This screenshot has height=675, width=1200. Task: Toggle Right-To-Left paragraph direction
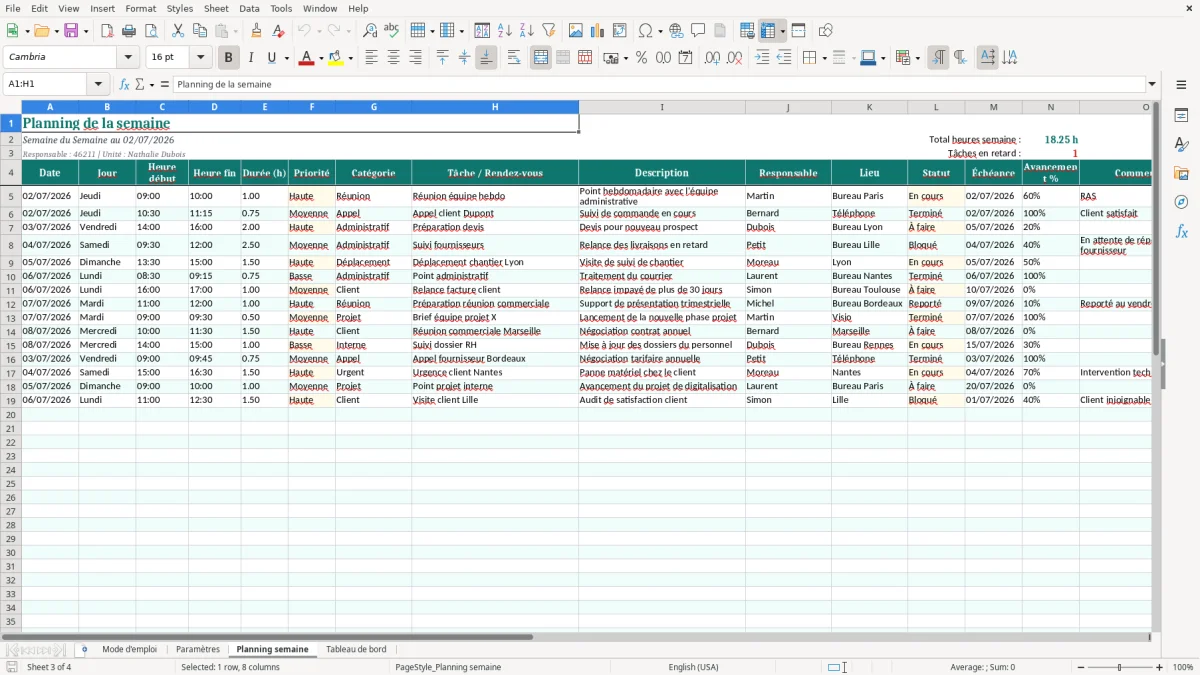[x=960, y=58]
